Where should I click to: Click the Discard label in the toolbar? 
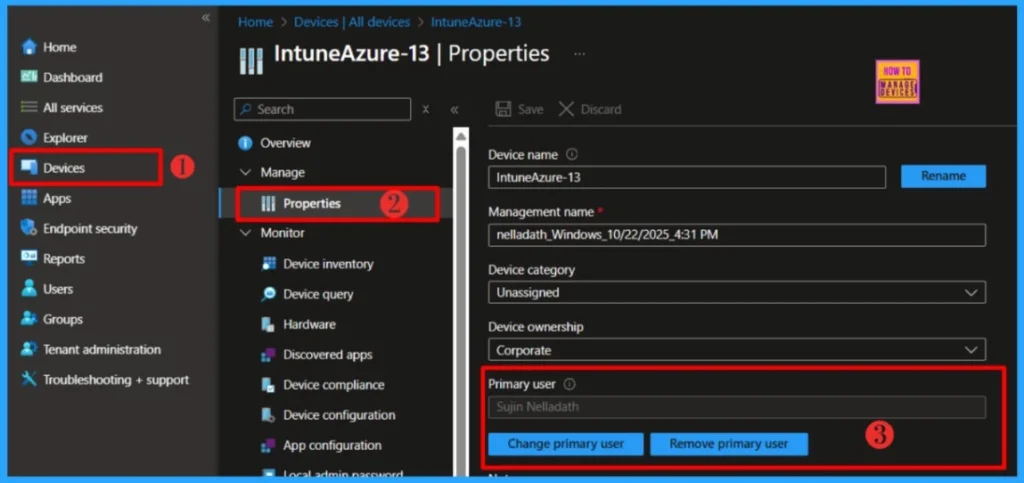(601, 109)
